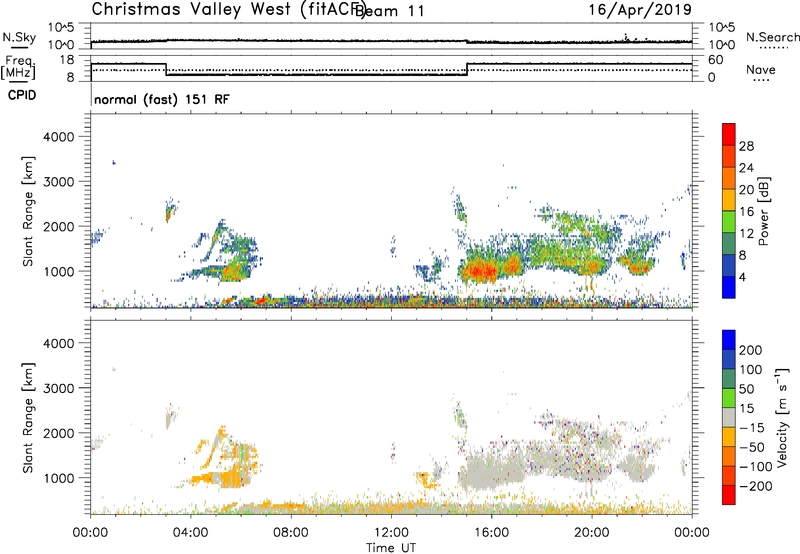Click the N.Sky legend label
The width and height of the screenshot is (800, 554).
19,37
